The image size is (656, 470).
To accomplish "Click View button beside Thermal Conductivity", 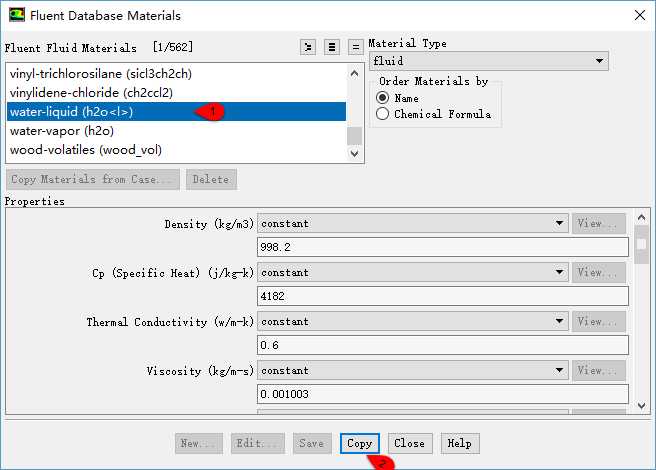I will pos(599,321).
